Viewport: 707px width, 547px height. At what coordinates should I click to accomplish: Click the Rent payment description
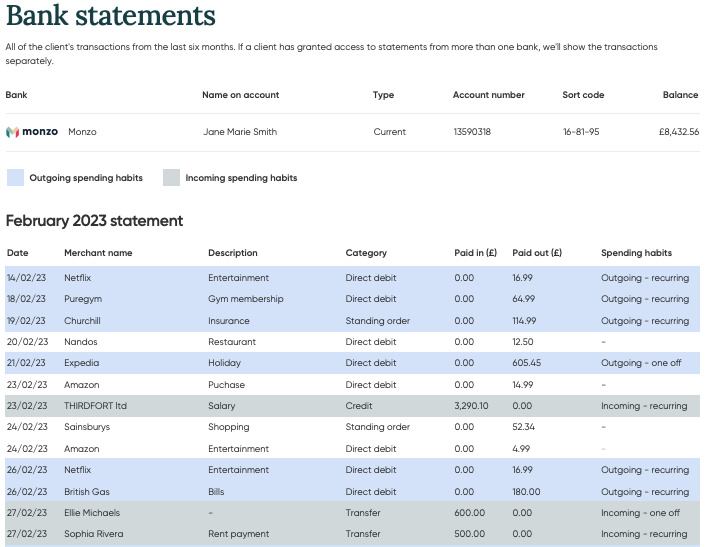(x=239, y=534)
